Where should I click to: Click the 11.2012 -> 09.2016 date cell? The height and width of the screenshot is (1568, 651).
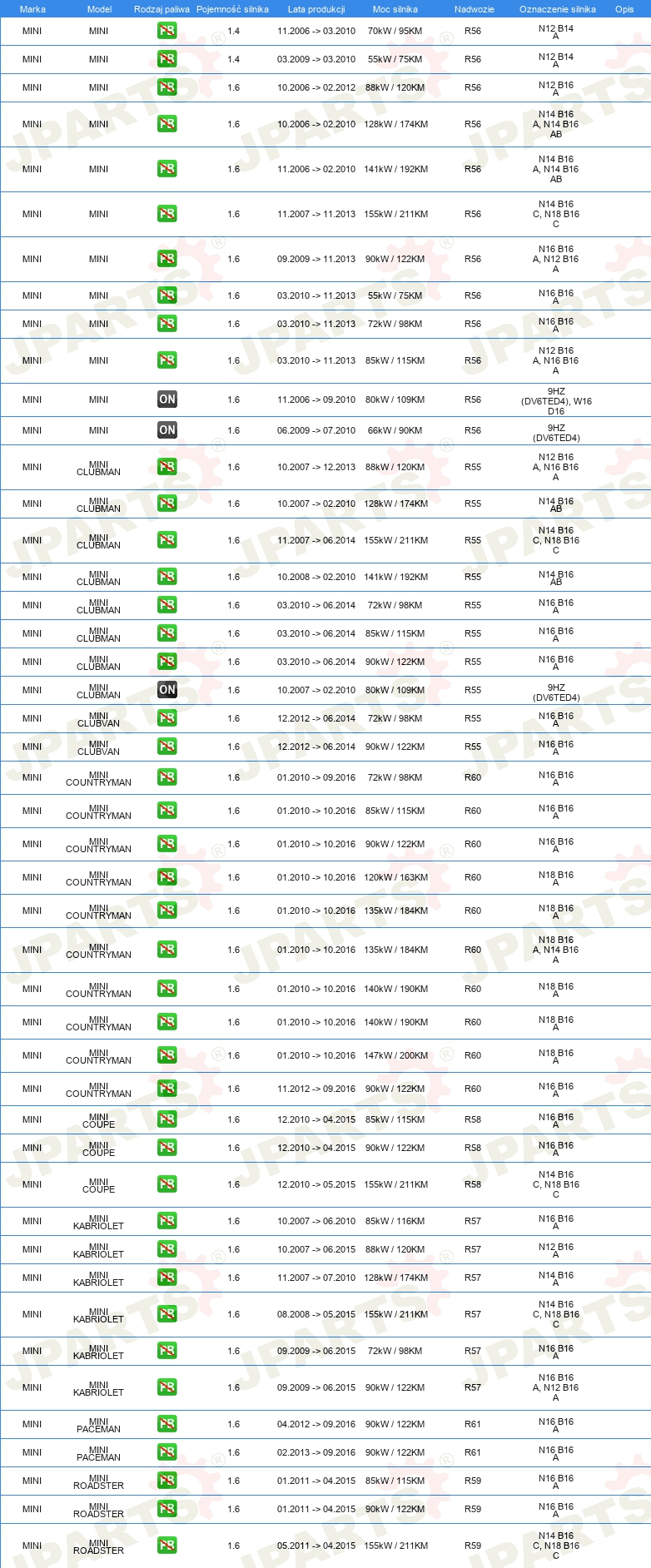[x=316, y=1089]
